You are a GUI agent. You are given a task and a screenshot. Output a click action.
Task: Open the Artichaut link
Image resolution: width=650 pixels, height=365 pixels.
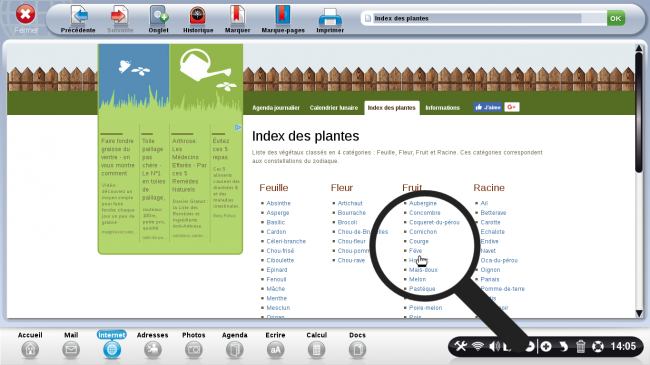pyautogui.click(x=350, y=203)
